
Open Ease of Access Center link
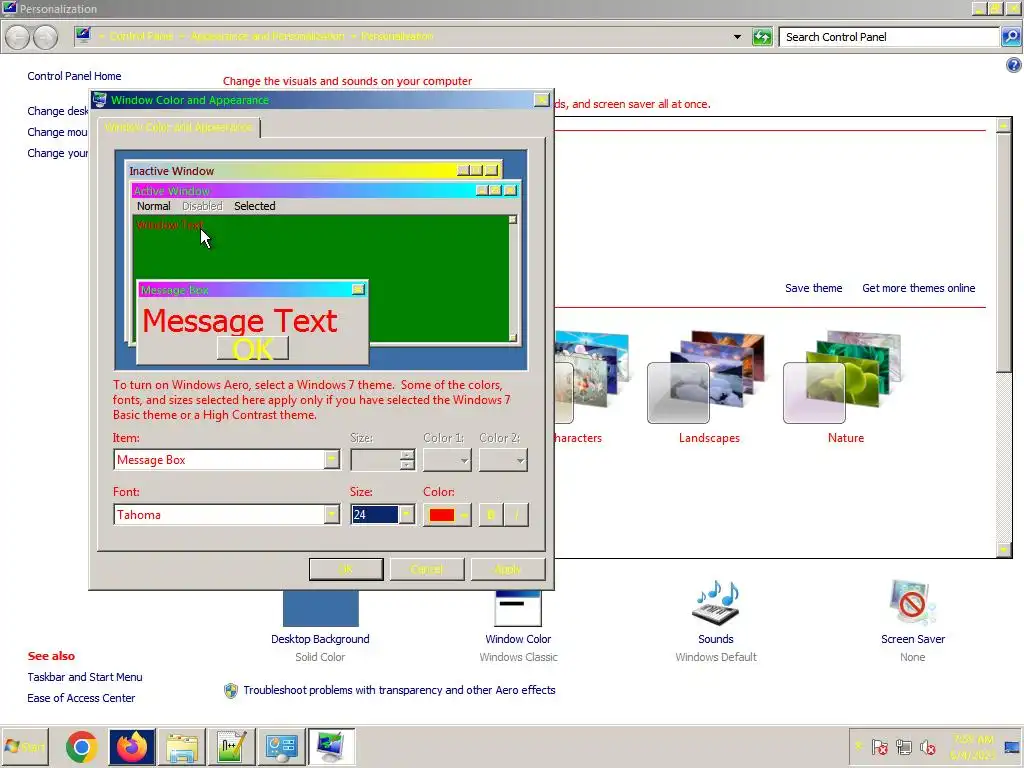[81, 698]
